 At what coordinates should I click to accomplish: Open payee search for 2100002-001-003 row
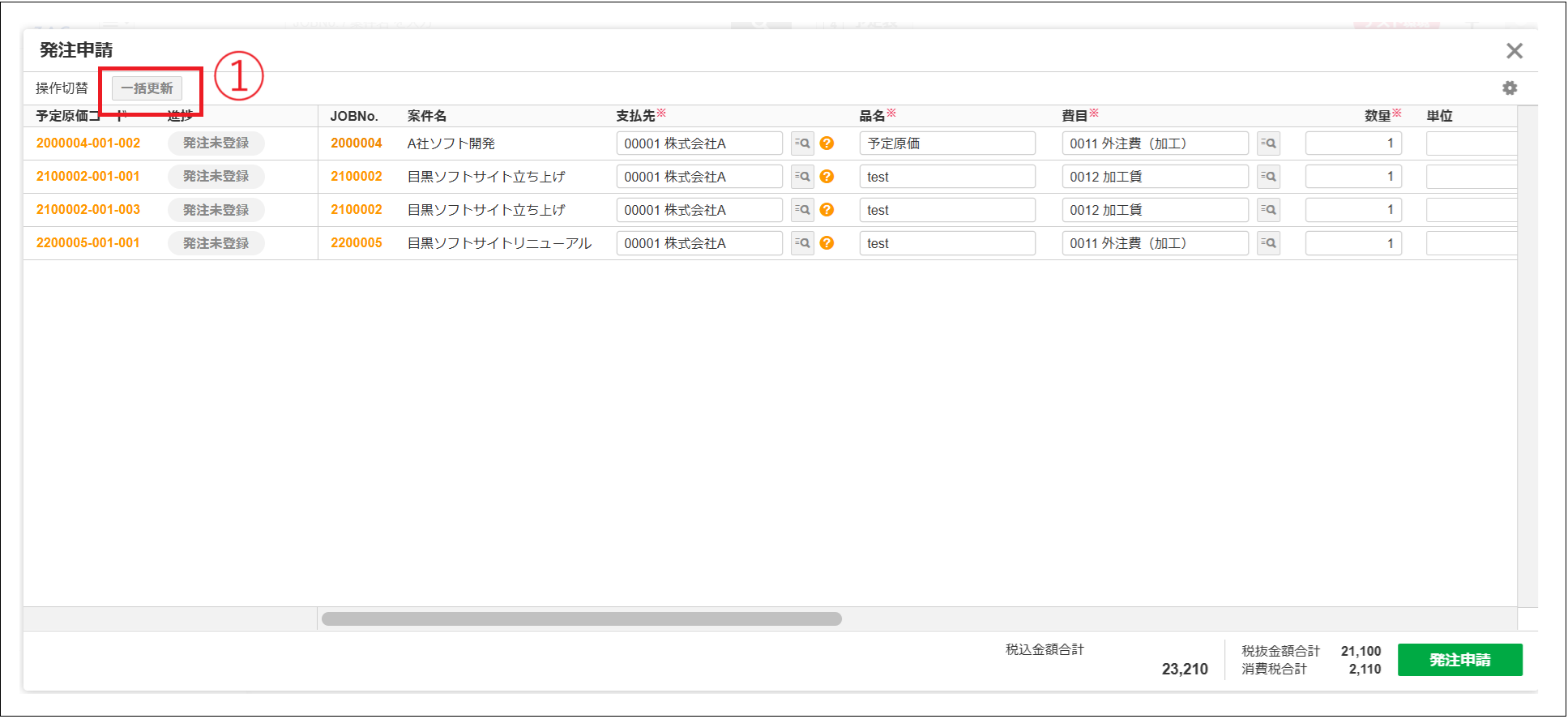pyautogui.click(x=802, y=210)
